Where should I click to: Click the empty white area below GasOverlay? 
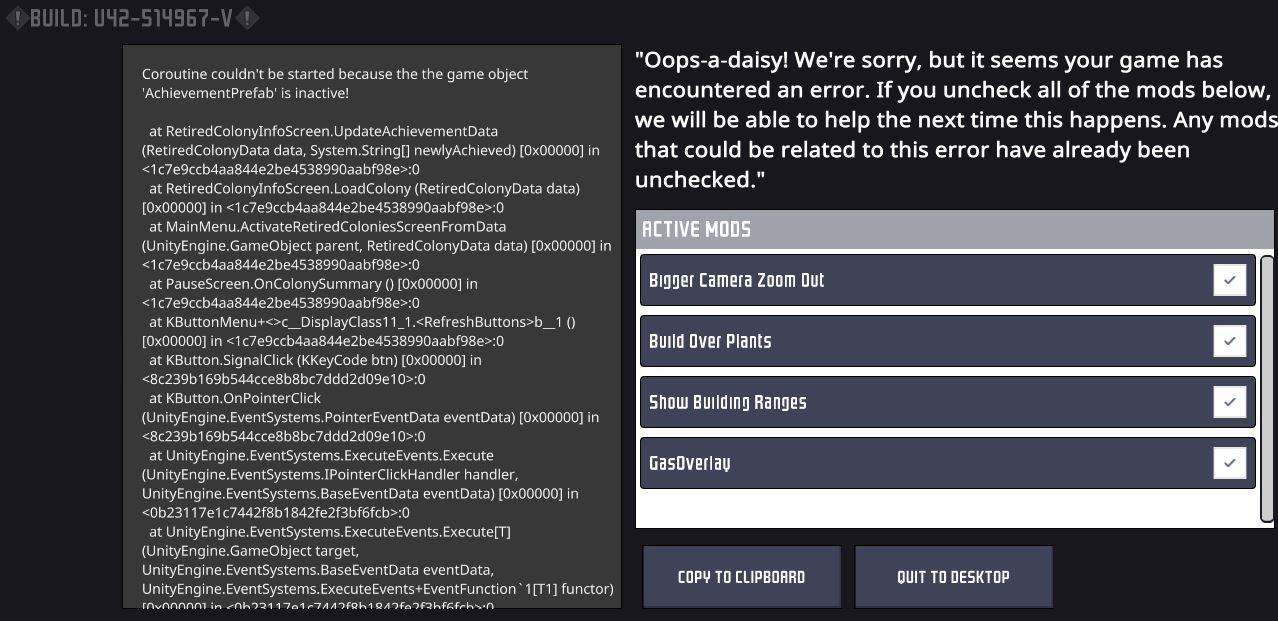947,508
